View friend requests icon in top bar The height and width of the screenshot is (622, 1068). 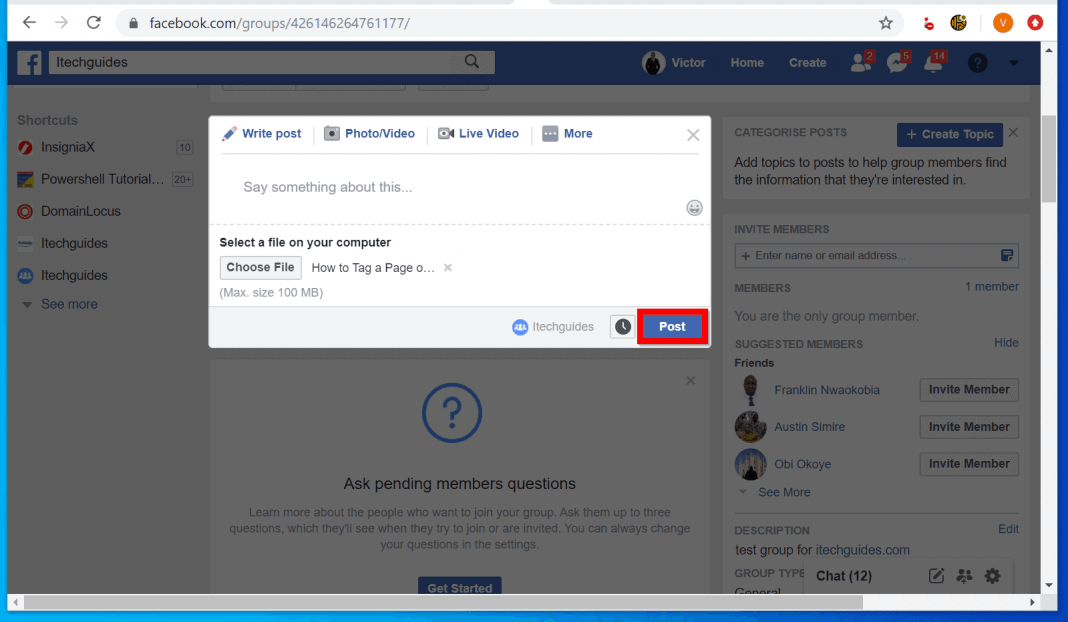860,62
